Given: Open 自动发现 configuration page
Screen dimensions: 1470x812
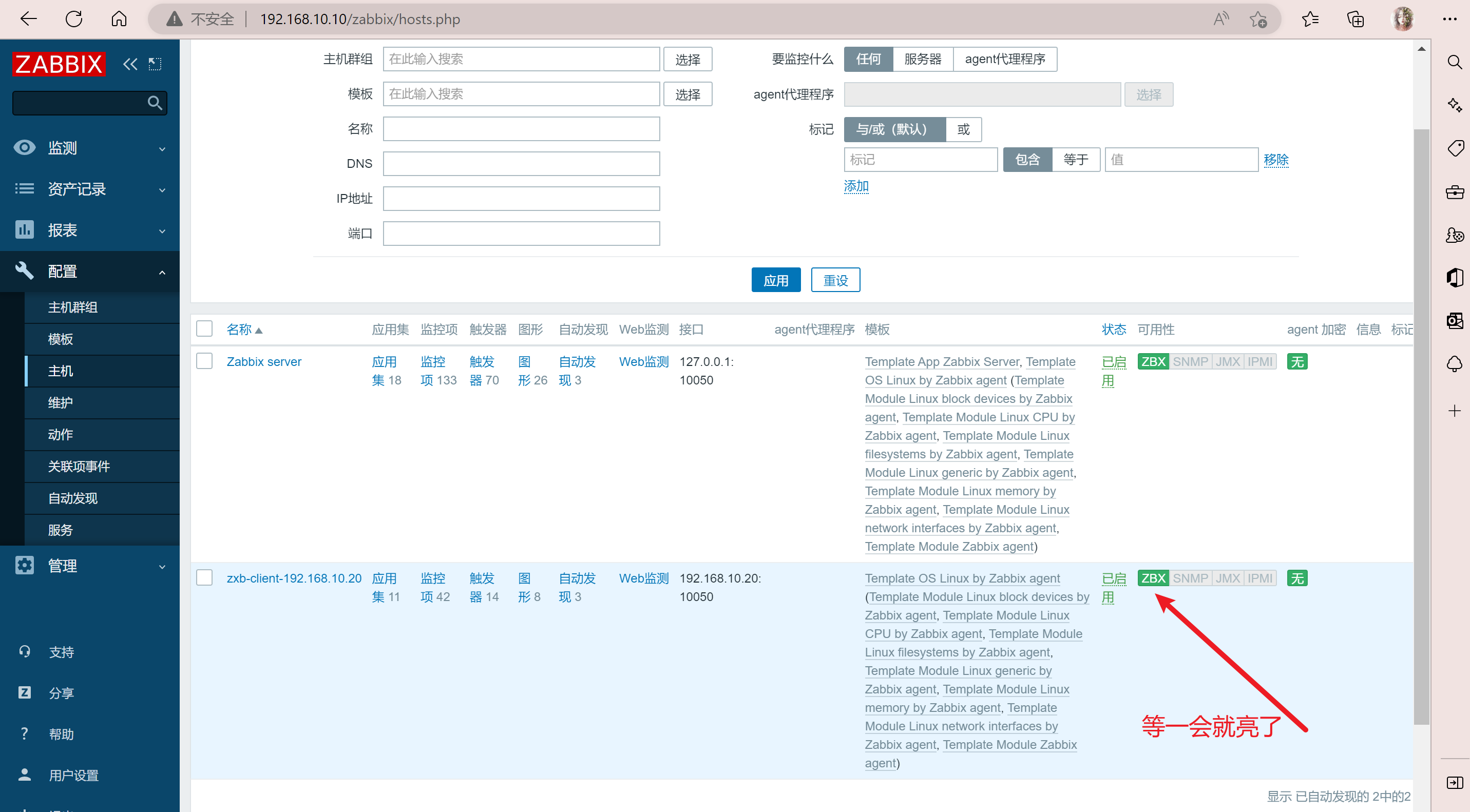Looking at the screenshot, I should (102, 499).
